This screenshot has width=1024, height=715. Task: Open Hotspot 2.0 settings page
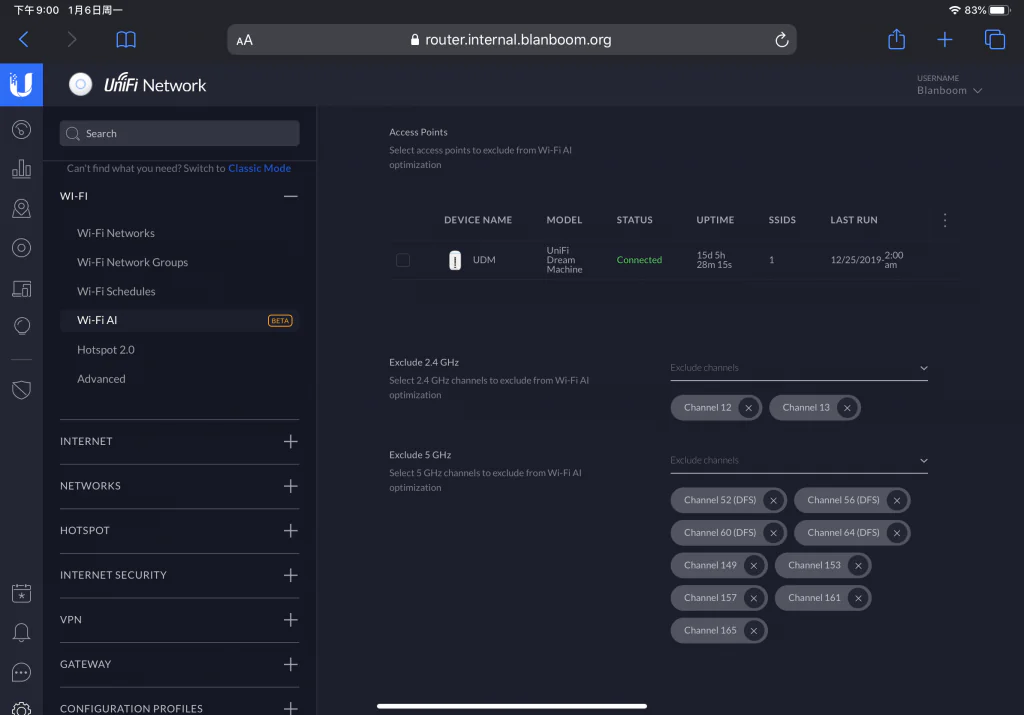106,350
